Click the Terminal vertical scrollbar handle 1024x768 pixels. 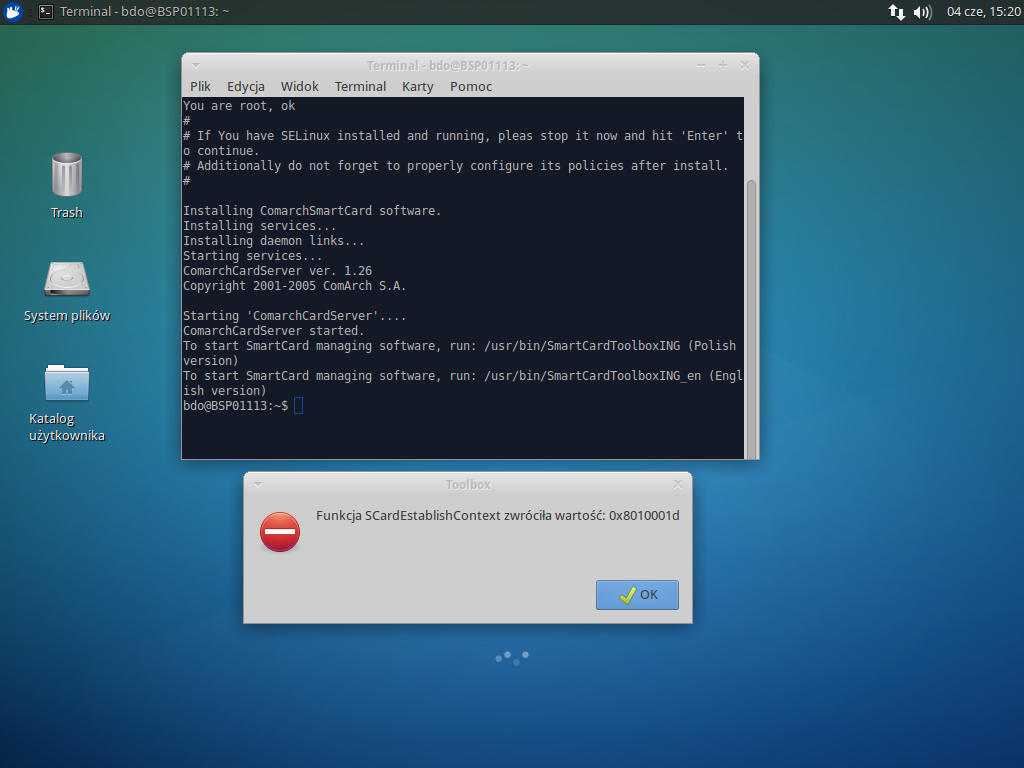(x=751, y=319)
